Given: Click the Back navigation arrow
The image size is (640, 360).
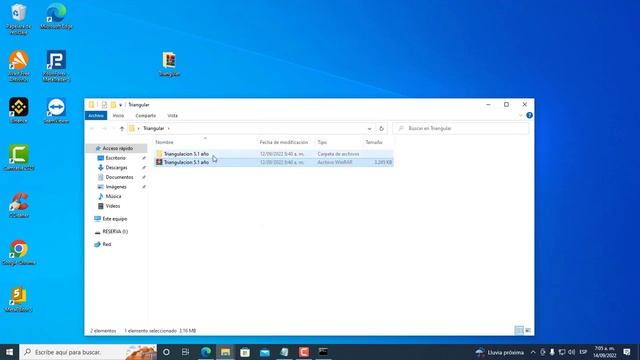Looking at the screenshot, I should [92, 129].
